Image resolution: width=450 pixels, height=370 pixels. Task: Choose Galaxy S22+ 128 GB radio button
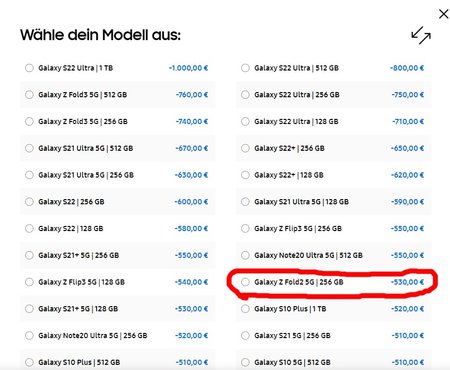click(x=245, y=175)
